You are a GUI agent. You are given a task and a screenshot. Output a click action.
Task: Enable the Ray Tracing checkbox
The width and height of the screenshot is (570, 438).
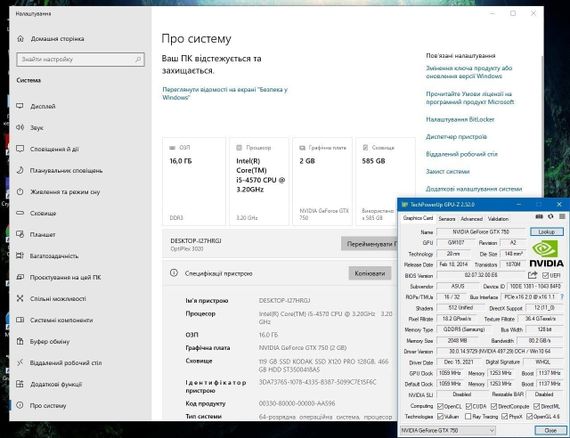click(468, 417)
